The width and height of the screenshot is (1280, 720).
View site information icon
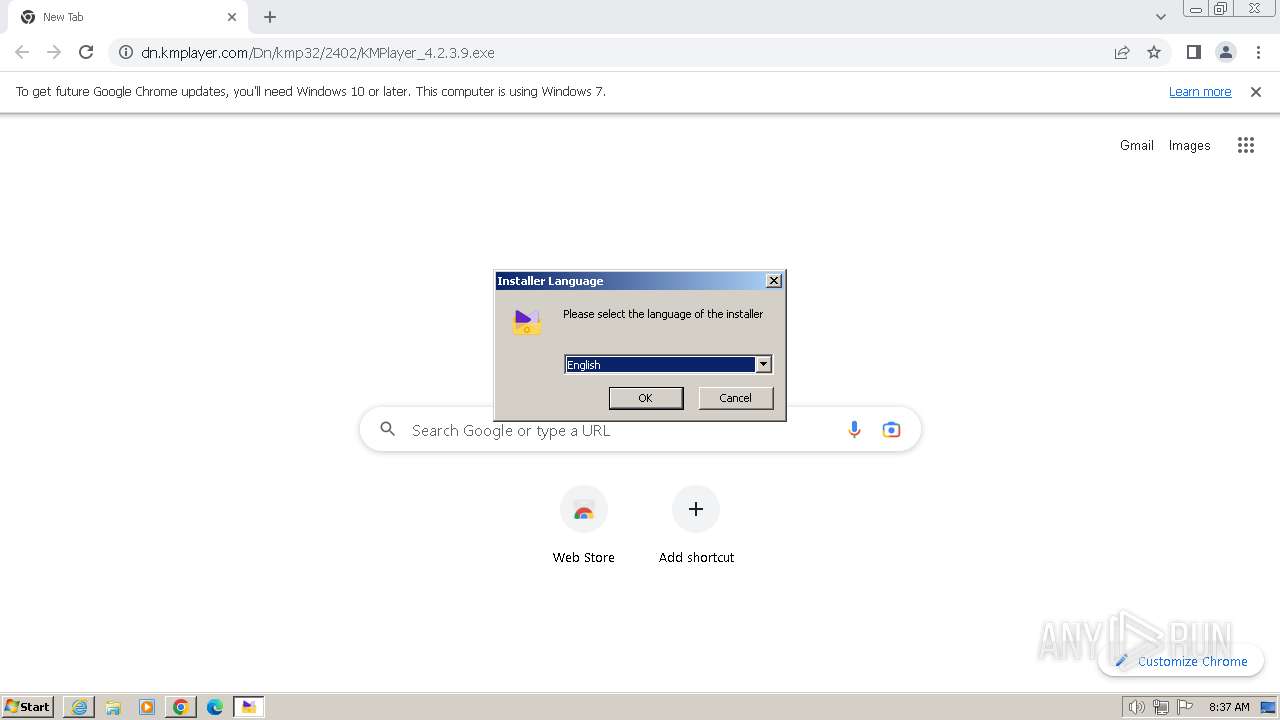coord(126,52)
